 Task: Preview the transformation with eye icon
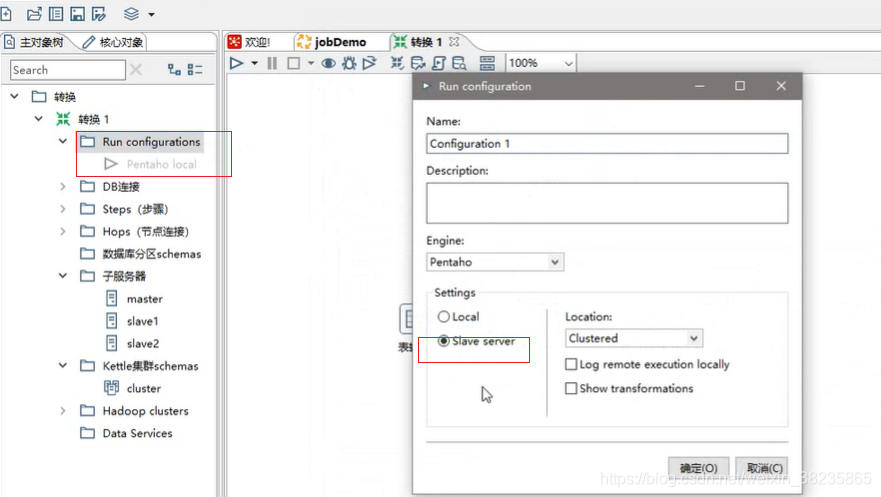pos(329,63)
